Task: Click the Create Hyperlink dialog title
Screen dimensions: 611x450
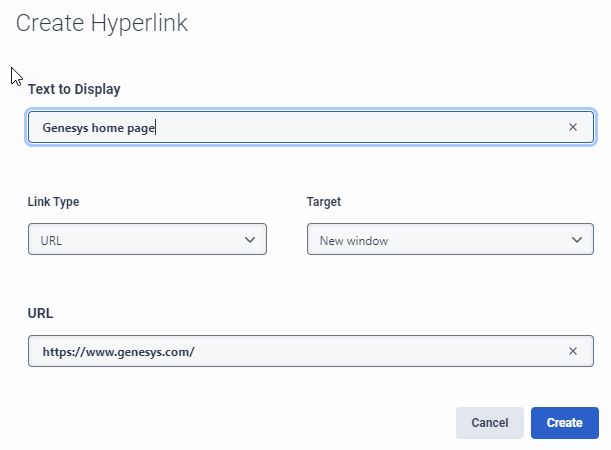Action: (x=102, y=23)
